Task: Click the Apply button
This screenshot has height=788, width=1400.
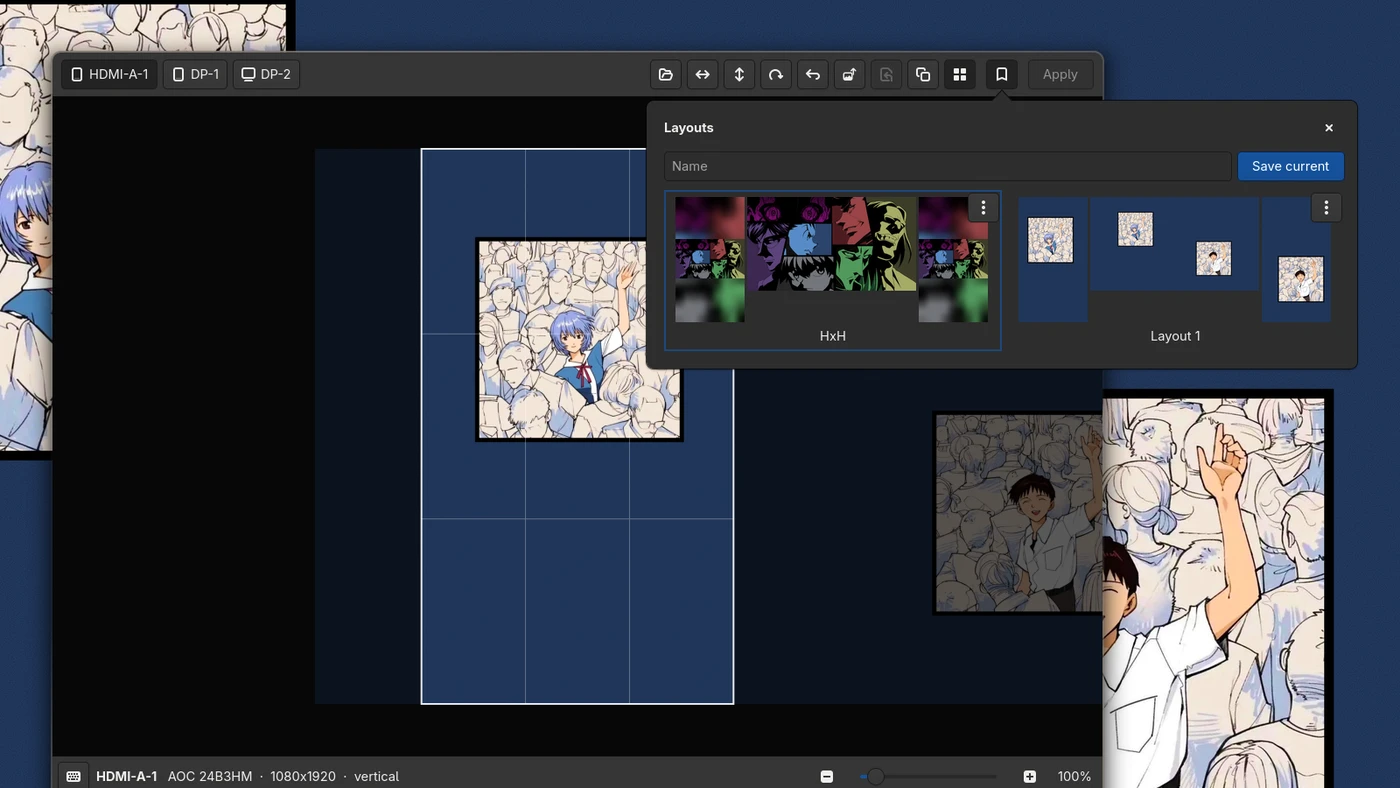Action: [1060, 74]
